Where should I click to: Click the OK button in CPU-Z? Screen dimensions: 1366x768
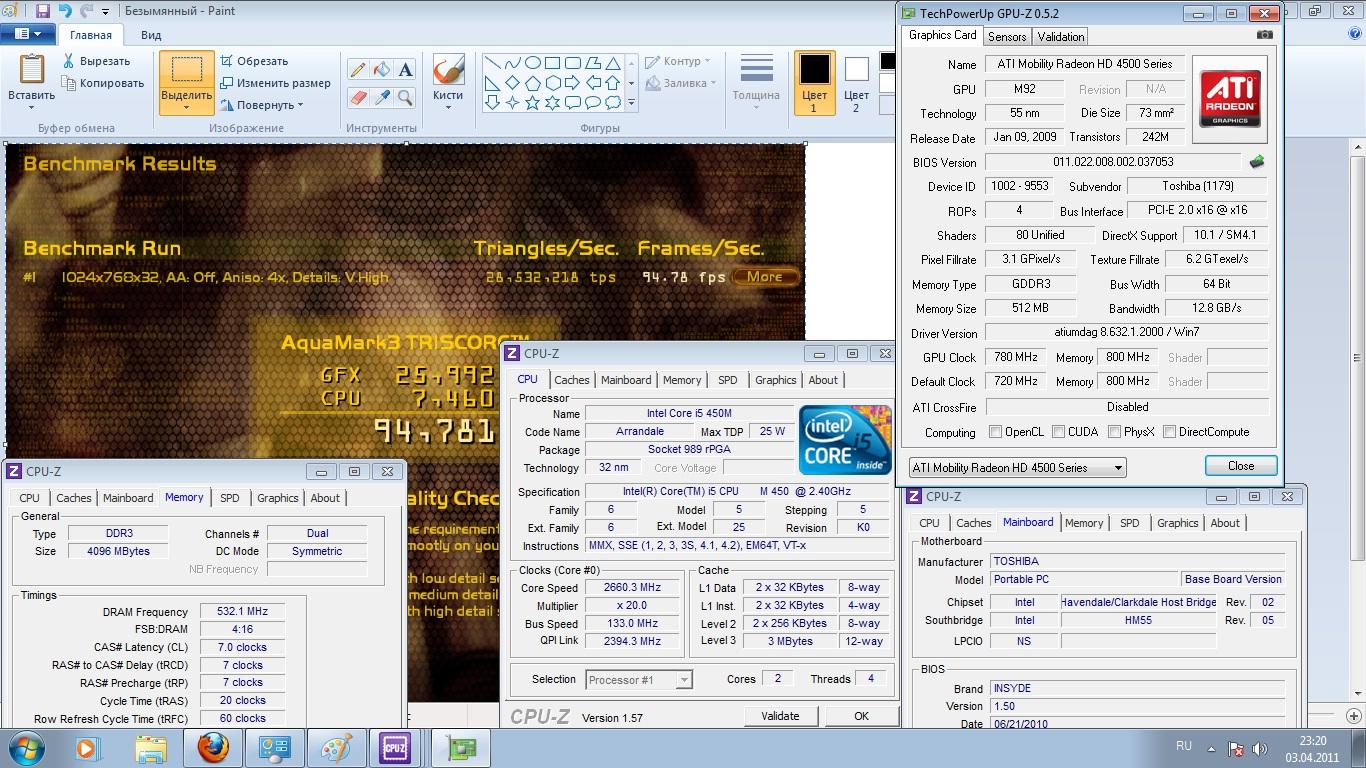click(861, 716)
